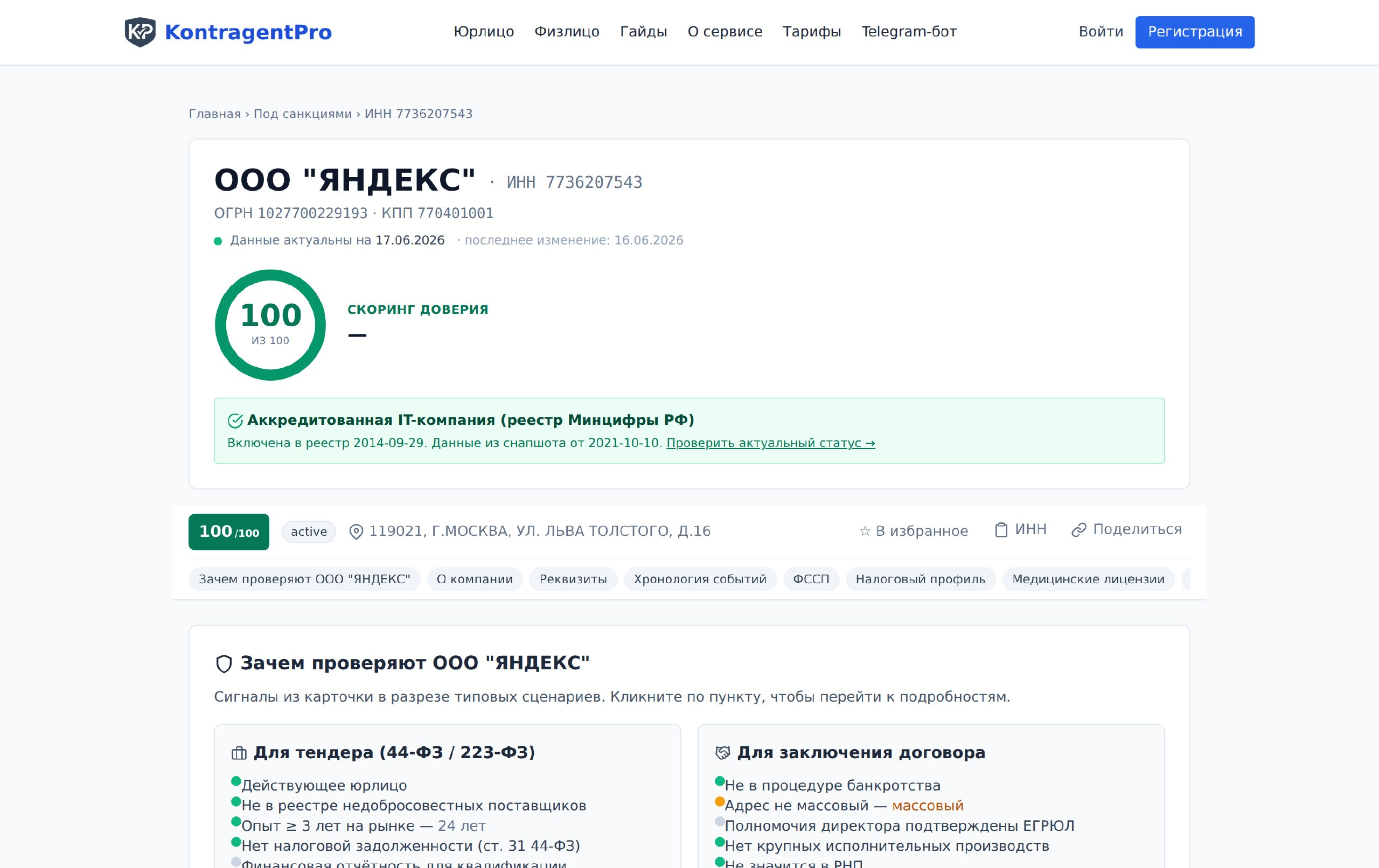1379x868 pixels.
Task: Open Тарифы in the top navigation
Action: coord(812,31)
